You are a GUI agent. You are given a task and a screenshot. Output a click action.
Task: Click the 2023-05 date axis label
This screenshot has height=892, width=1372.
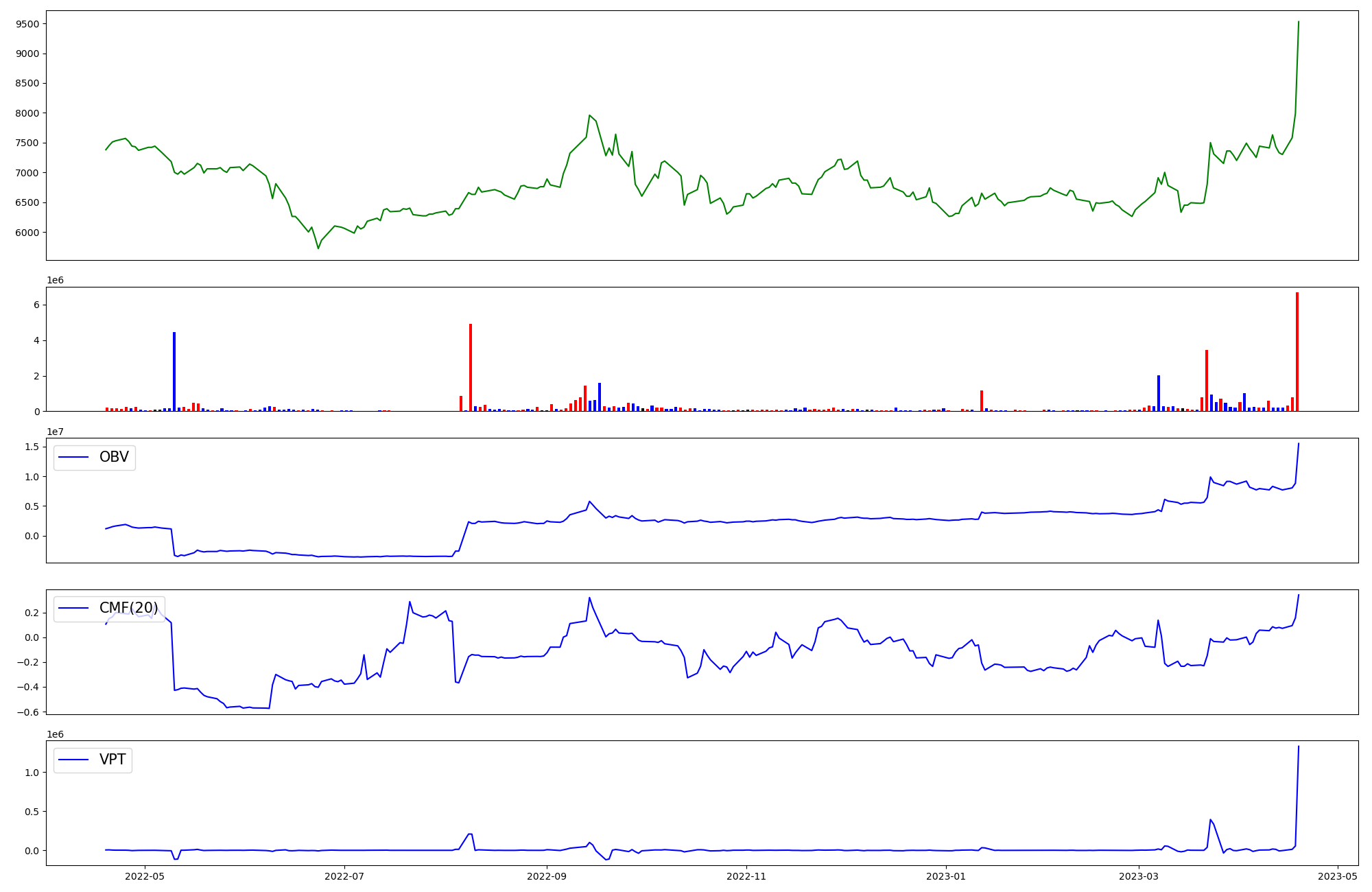pyautogui.click(x=1338, y=876)
